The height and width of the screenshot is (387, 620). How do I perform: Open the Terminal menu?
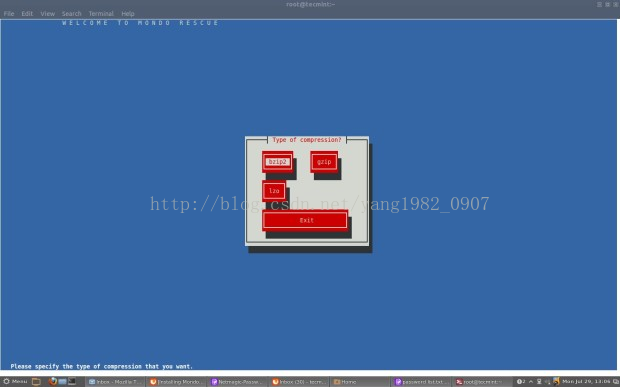pos(101,13)
